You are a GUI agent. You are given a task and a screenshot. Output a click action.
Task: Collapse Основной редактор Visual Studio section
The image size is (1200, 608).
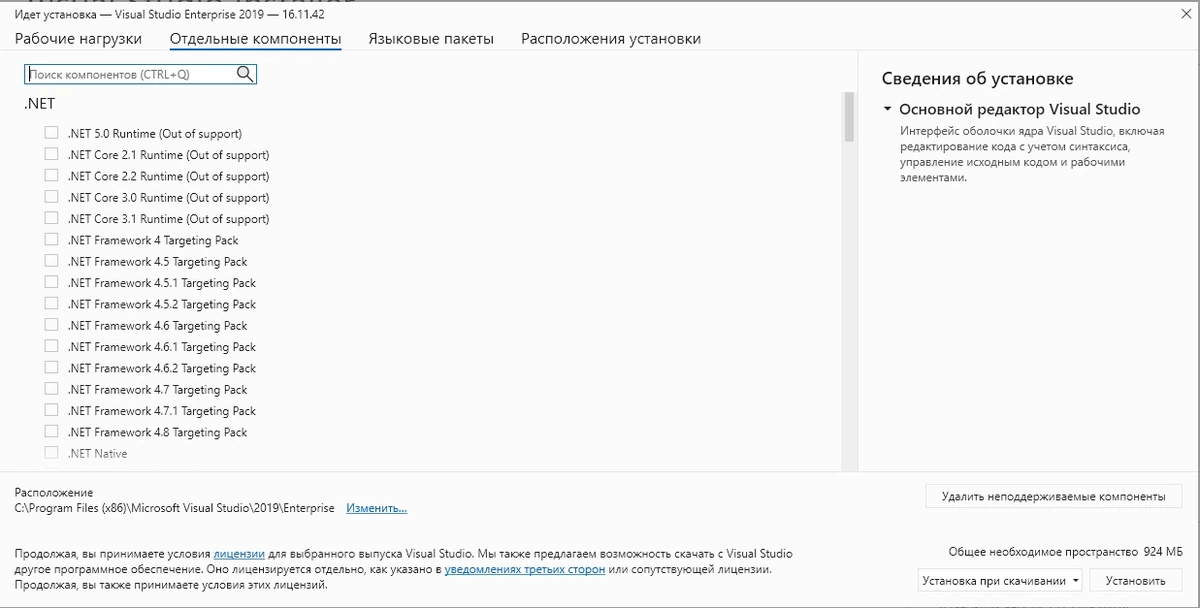887,109
